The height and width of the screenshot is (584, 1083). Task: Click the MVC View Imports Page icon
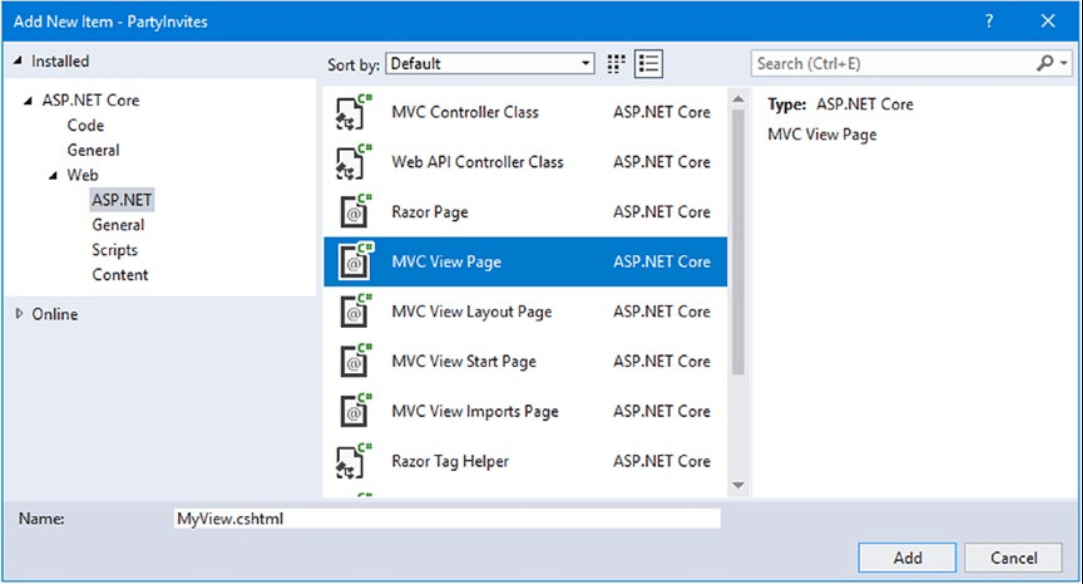(353, 411)
